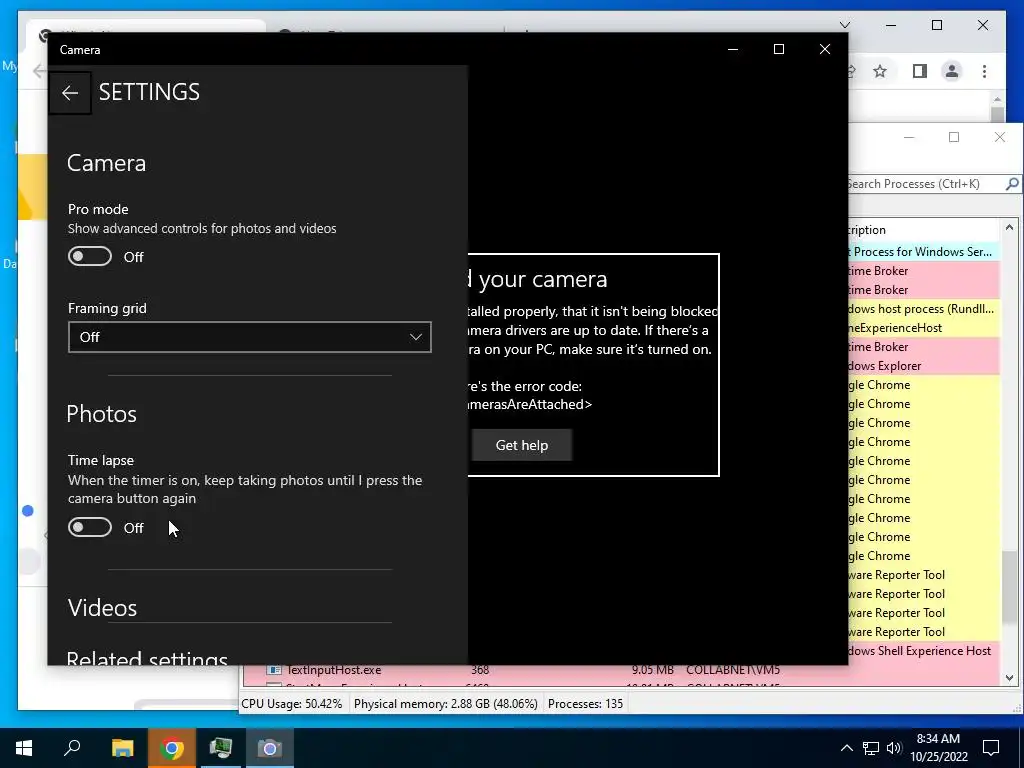Toggle Chrome side panel icon
This screenshot has height=768, width=1024.
[920, 71]
